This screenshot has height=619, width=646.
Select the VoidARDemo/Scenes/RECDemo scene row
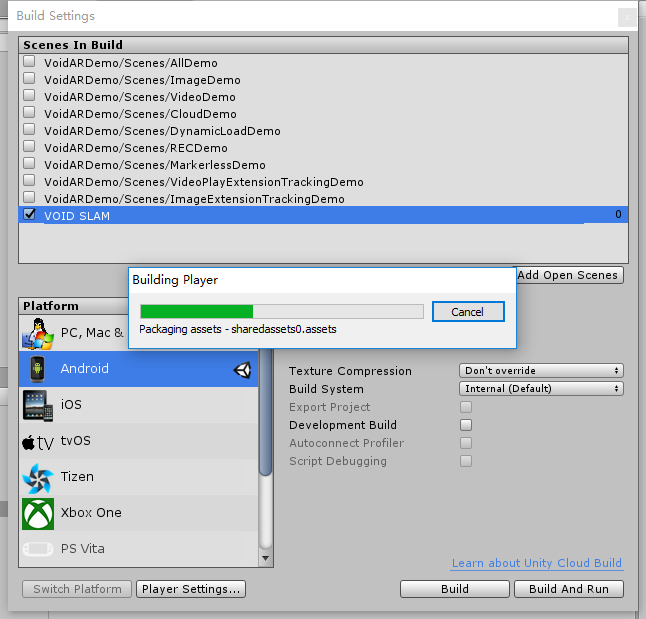coord(323,148)
